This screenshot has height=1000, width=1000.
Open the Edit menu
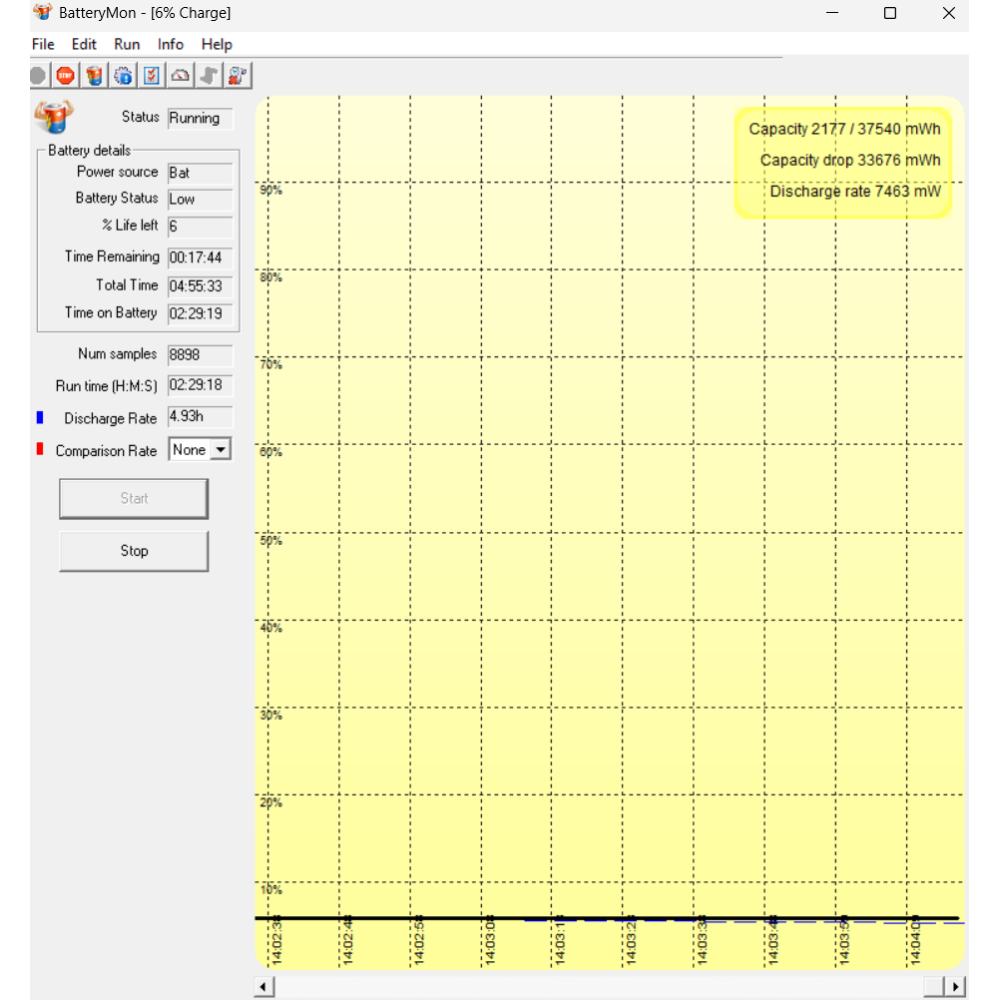coord(84,44)
